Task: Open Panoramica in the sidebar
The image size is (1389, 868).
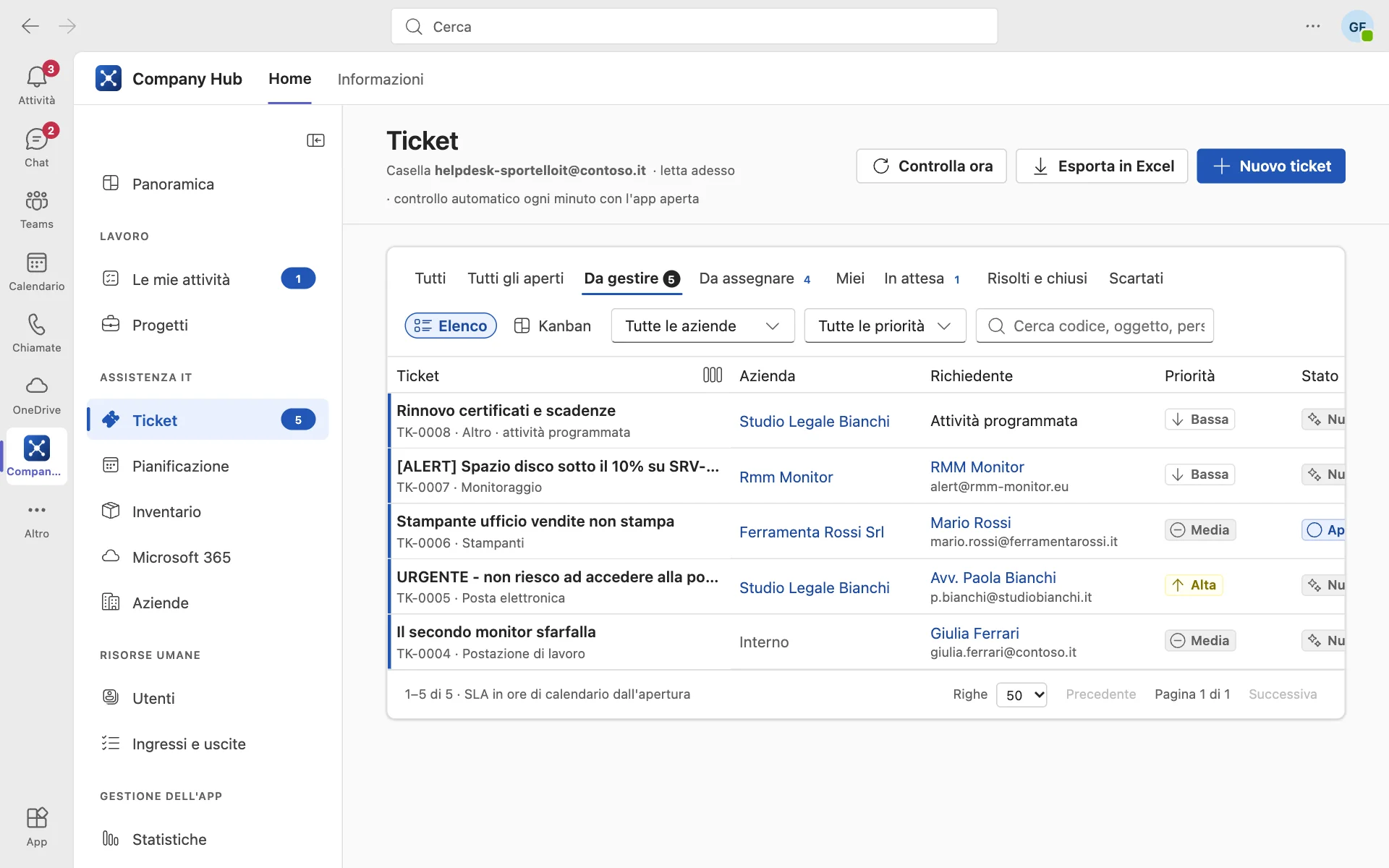Action: 208,184
